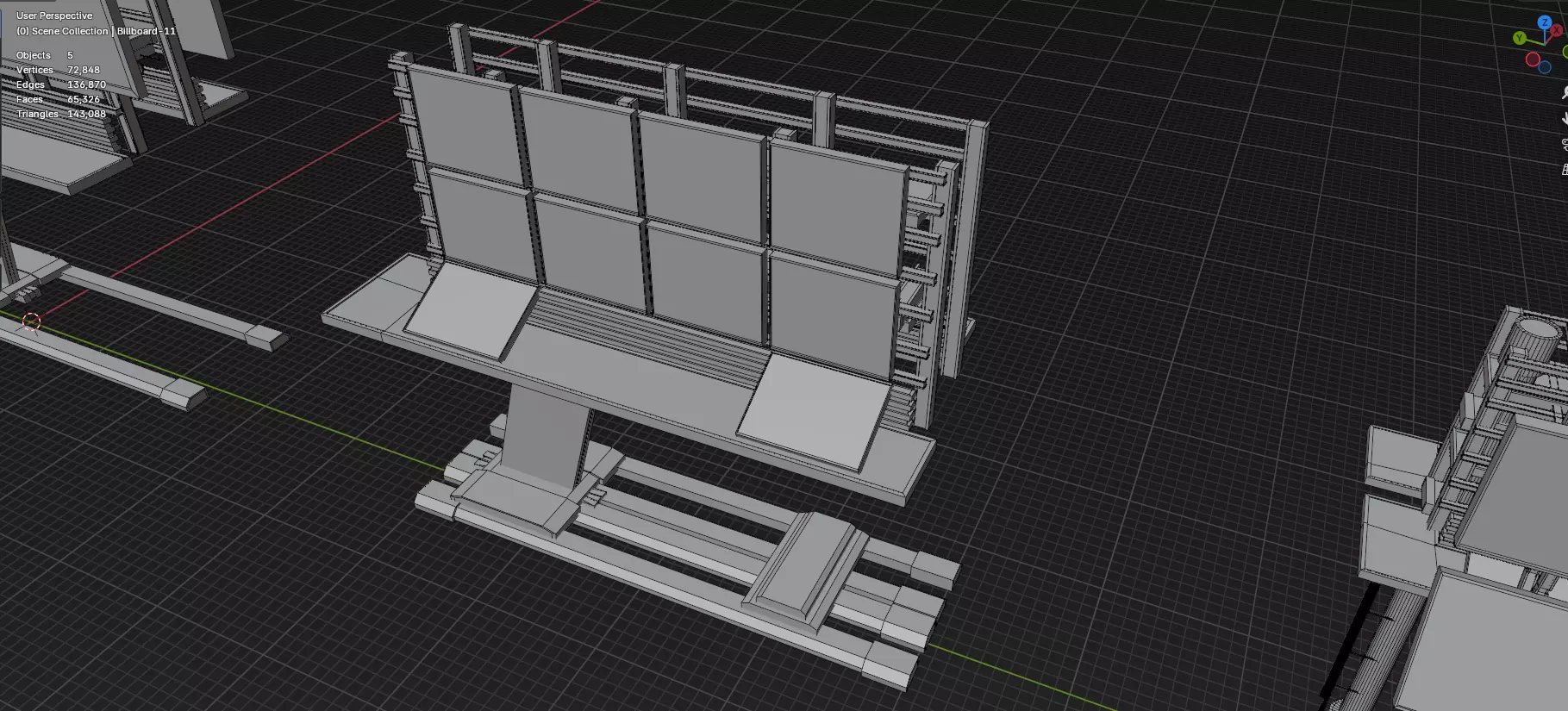1568x711 pixels.
Task: Snap view to green Y axis
Action: [x=1520, y=38]
